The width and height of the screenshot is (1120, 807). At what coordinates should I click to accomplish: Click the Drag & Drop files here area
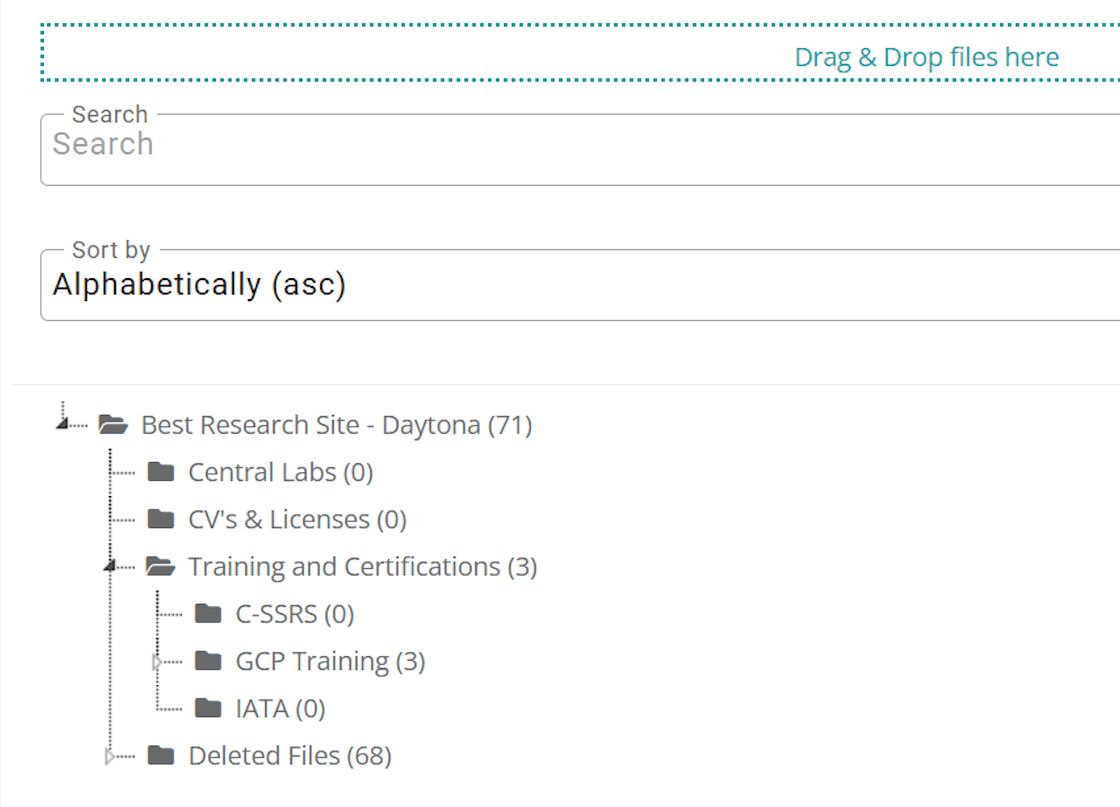pos(580,53)
